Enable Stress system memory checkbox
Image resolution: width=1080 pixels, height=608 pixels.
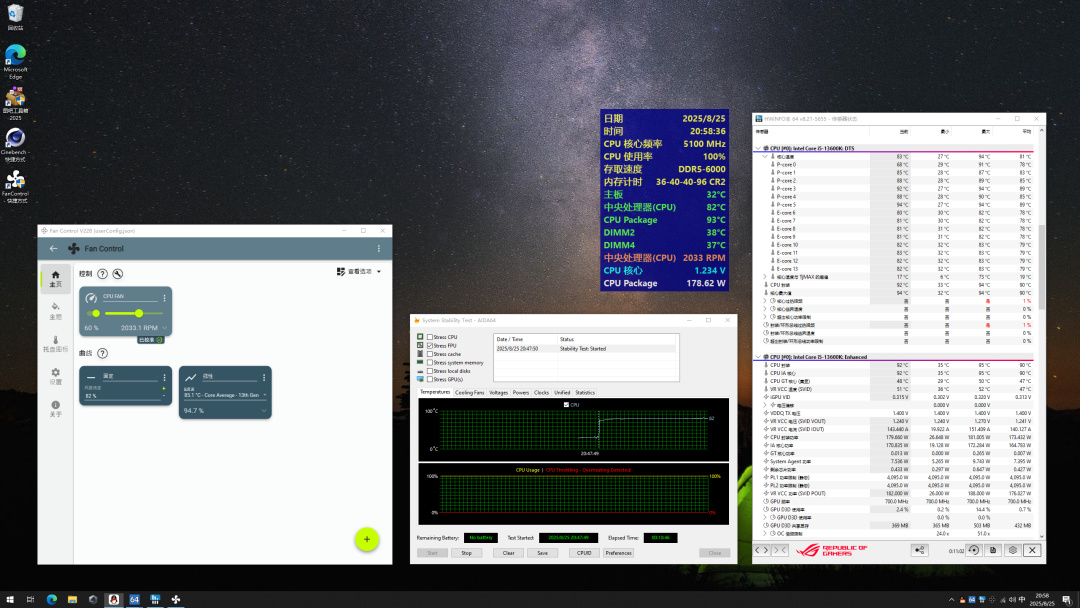(x=430, y=362)
